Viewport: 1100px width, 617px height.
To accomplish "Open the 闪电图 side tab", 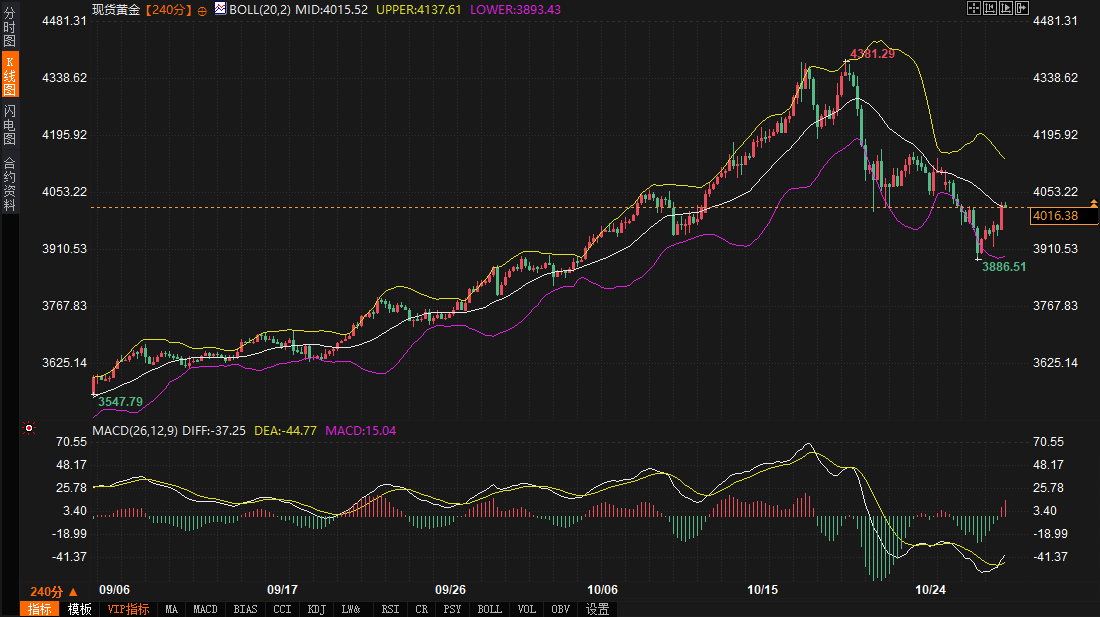I will (9, 125).
